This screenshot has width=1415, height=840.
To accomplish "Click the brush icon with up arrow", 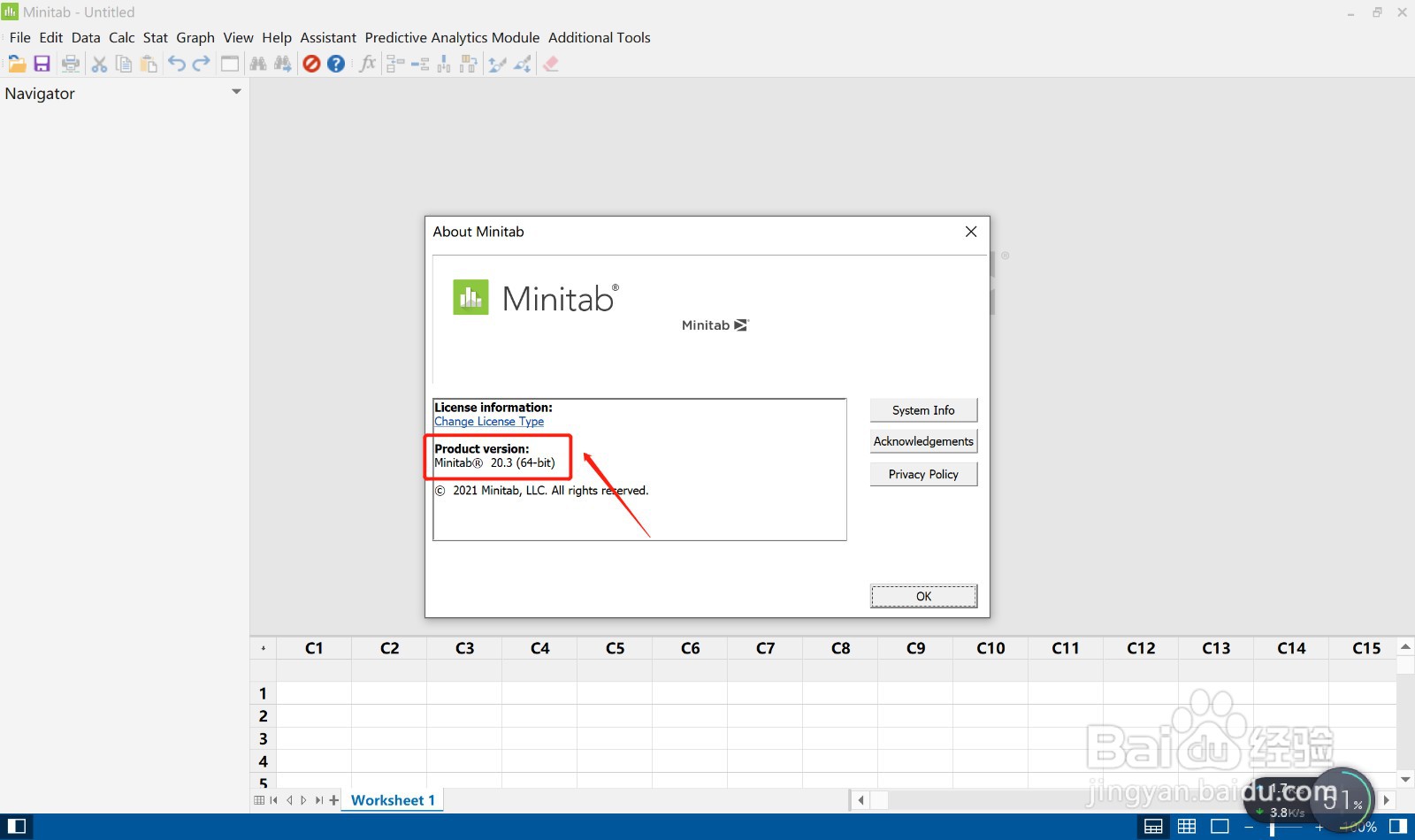I will pyautogui.click(x=497, y=64).
